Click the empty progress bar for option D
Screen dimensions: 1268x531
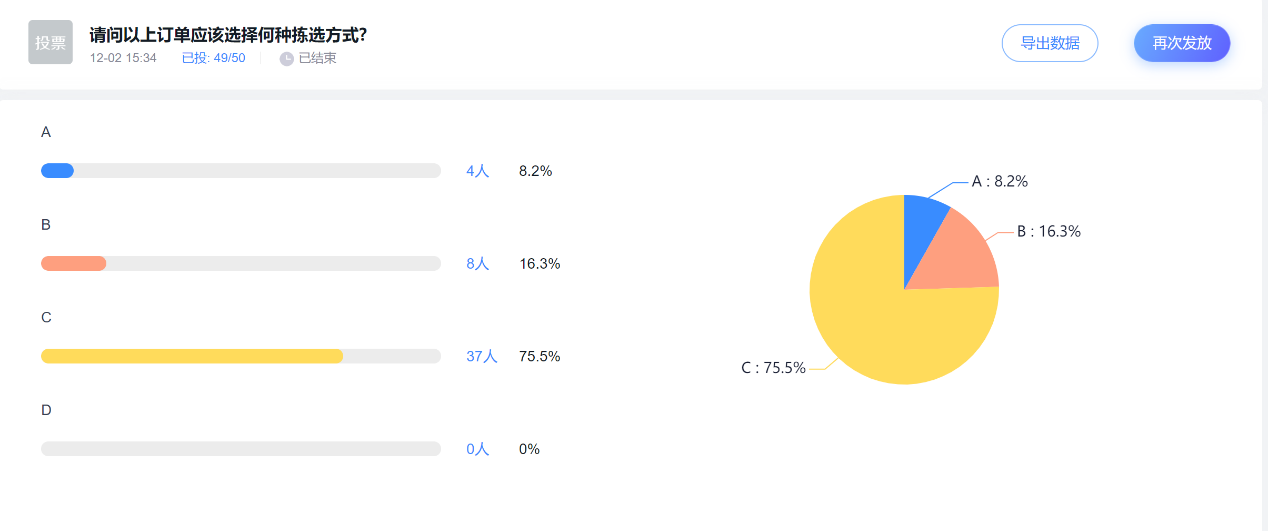(240, 449)
